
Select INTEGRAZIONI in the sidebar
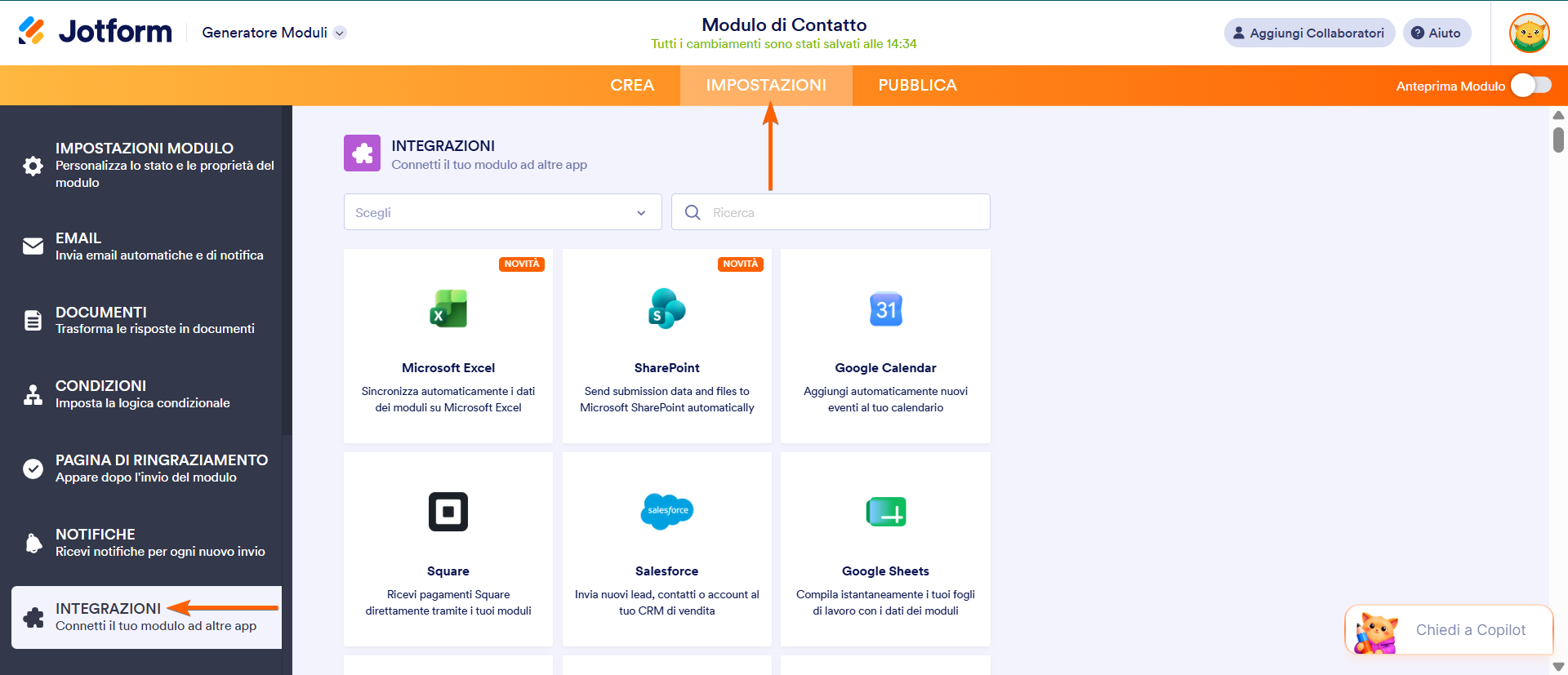[147, 617]
